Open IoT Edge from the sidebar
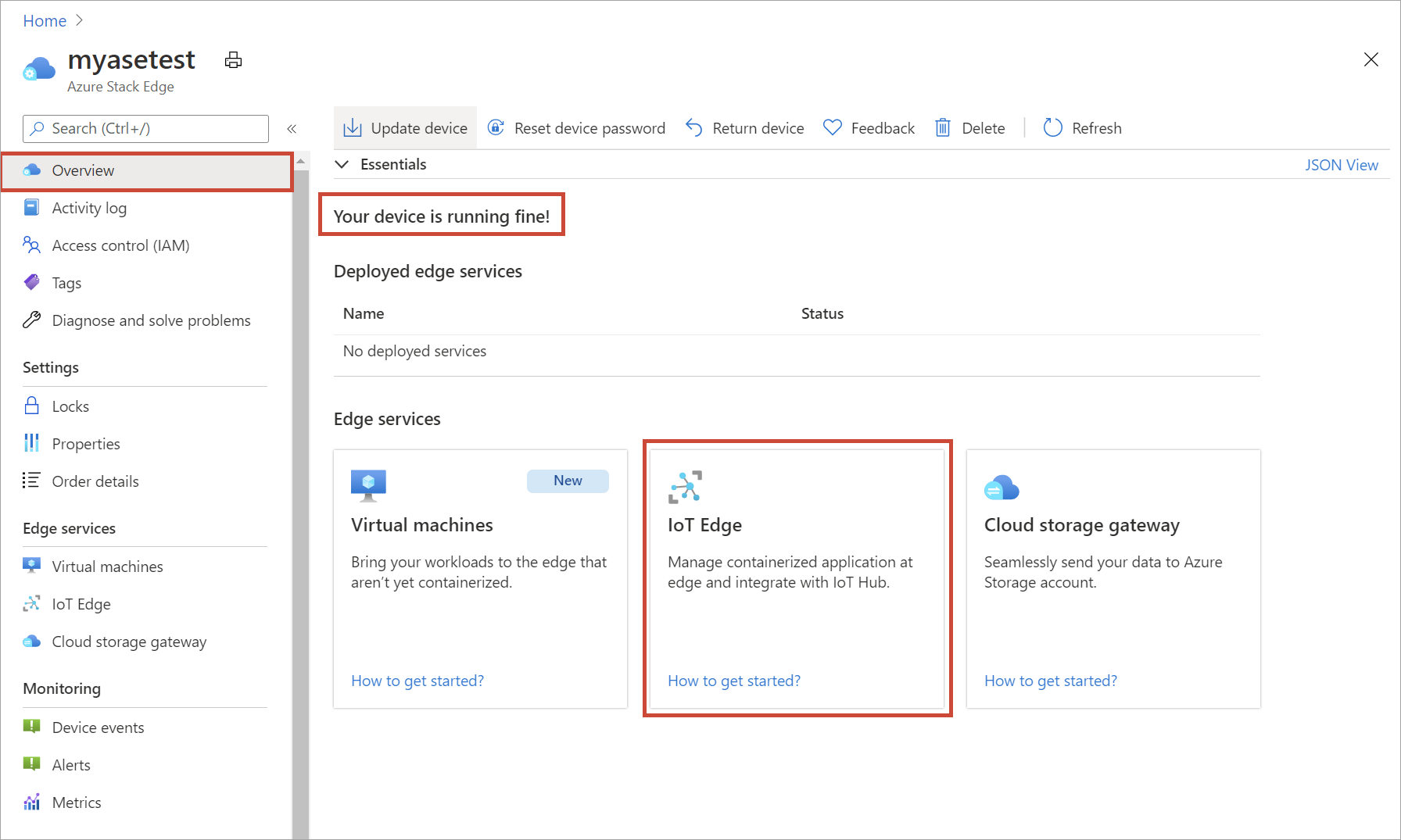The height and width of the screenshot is (840, 1401). tap(81, 603)
